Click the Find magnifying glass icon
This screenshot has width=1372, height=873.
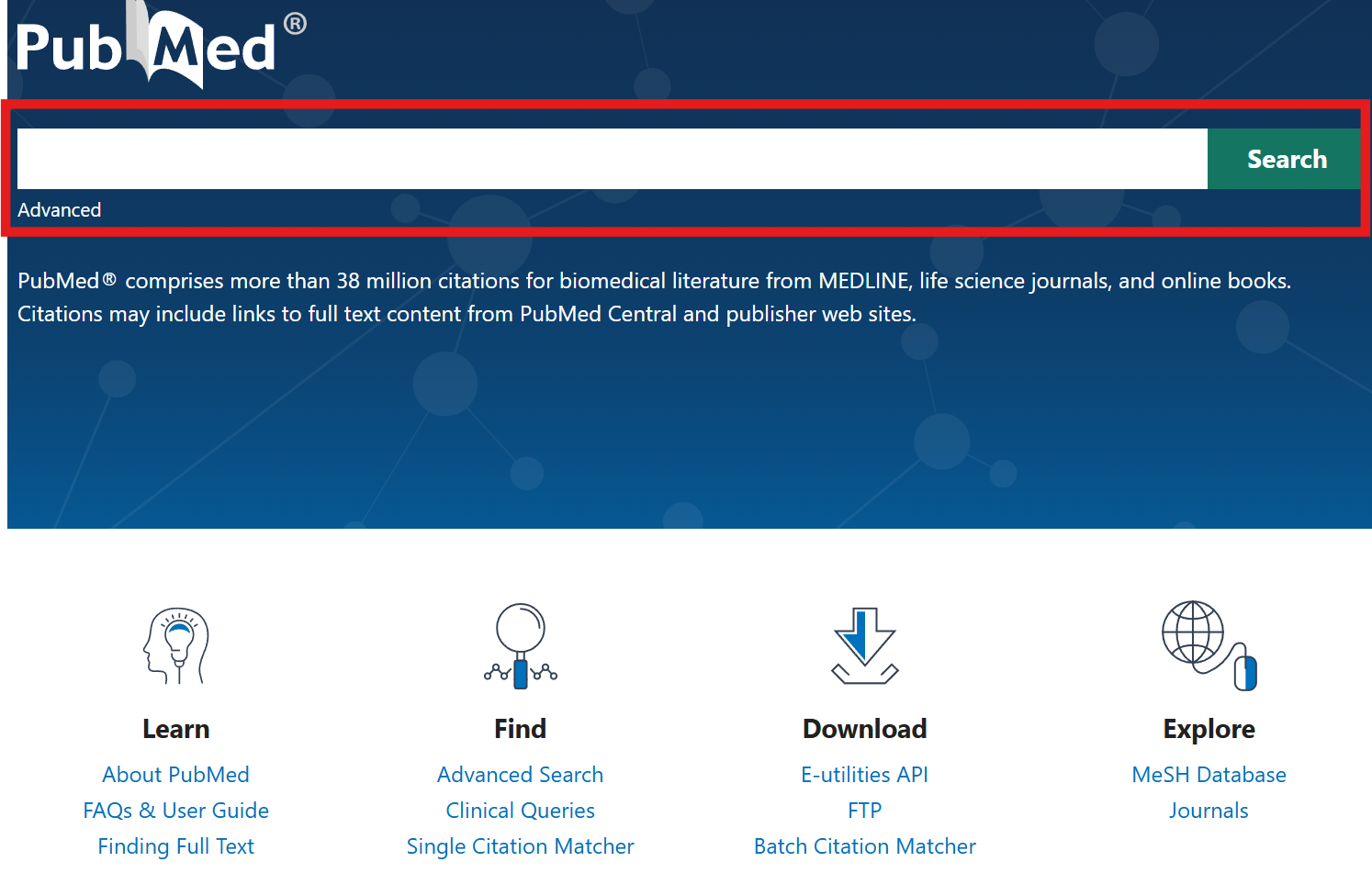pos(521,645)
